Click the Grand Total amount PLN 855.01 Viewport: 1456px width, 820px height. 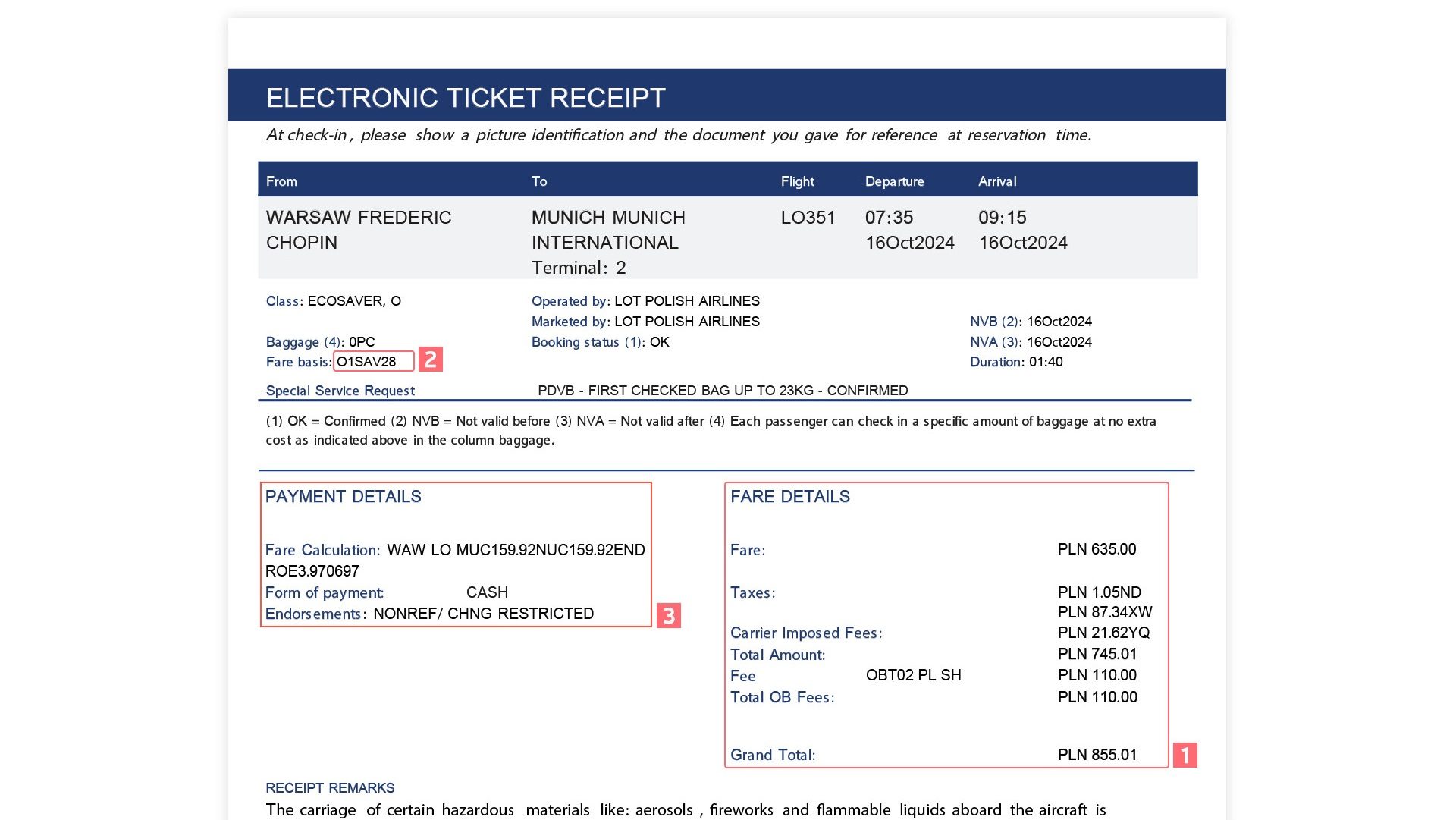(1097, 755)
